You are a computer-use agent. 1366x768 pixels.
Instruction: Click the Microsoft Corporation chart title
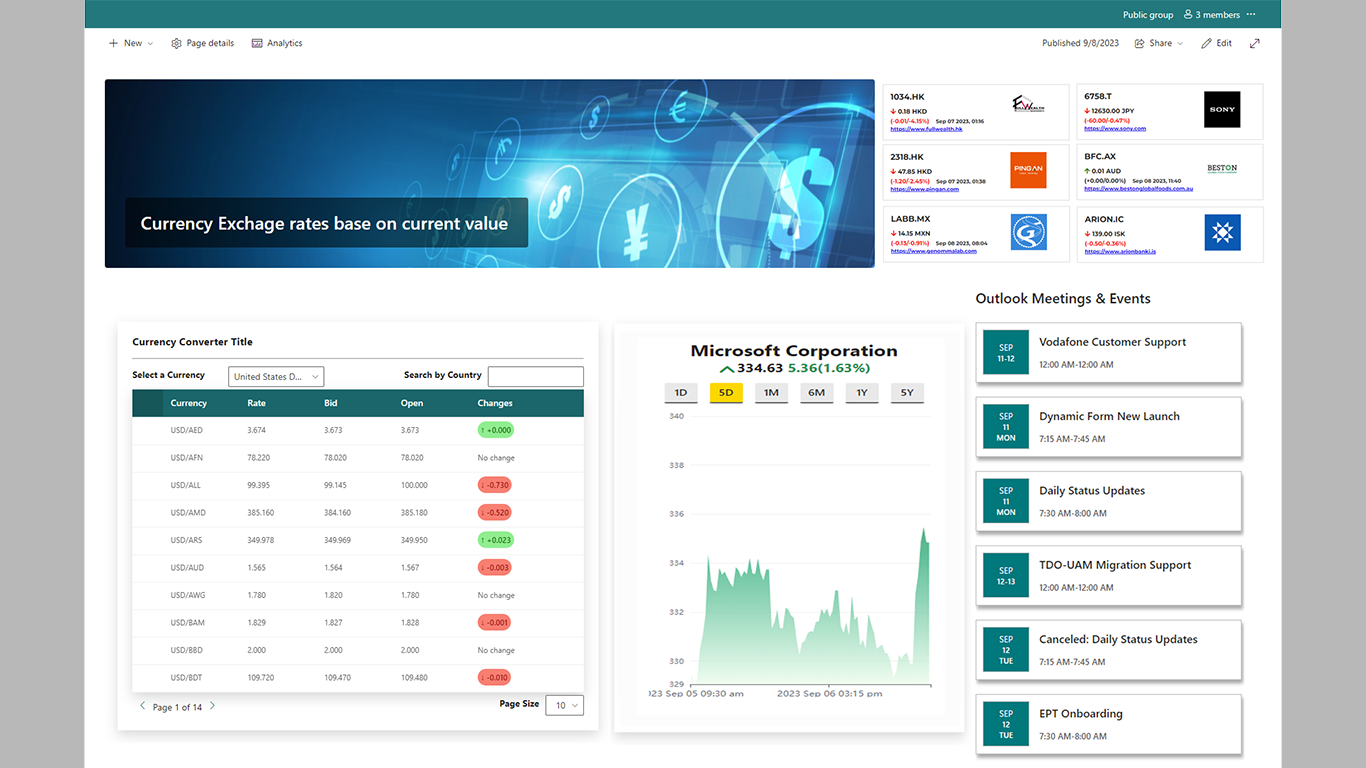[x=794, y=351]
